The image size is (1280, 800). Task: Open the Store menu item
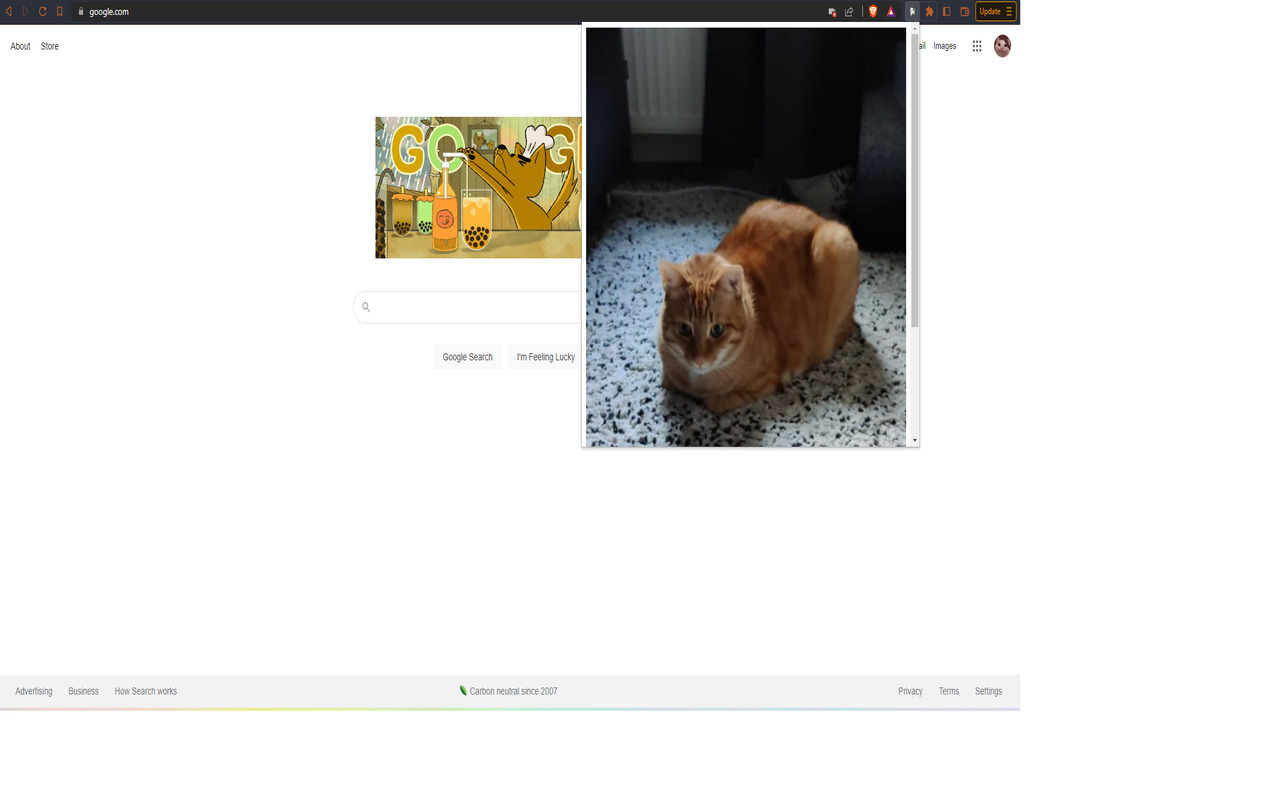(x=48, y=46)
